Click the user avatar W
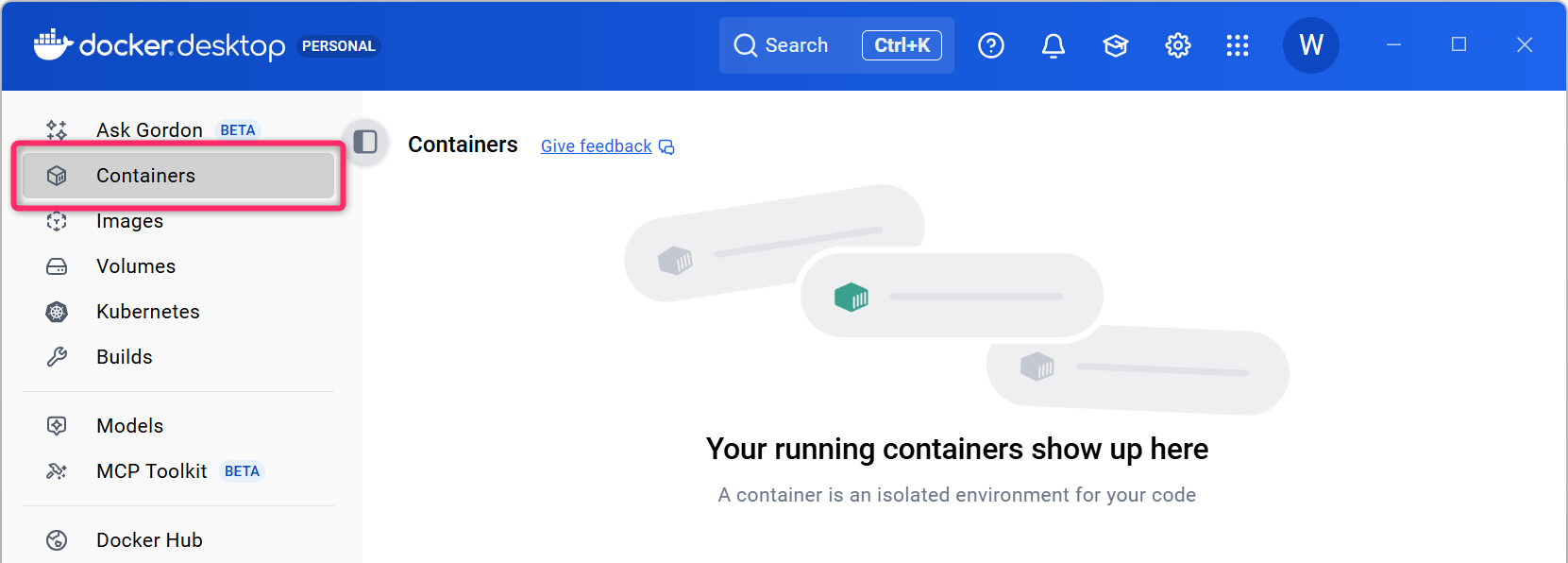This screenshot has width=1568, height=563. (1310, 45)
